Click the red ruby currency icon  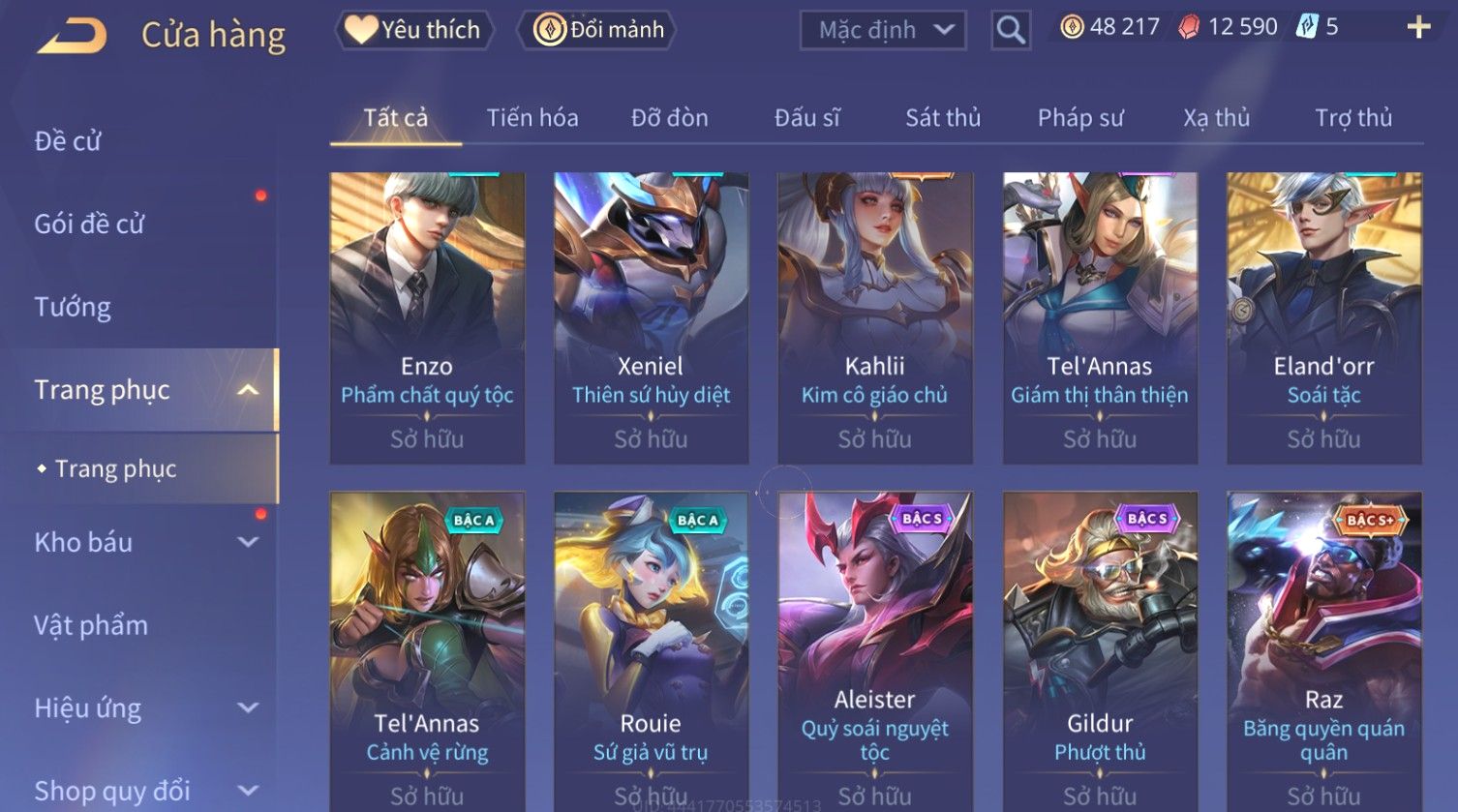1188,27
